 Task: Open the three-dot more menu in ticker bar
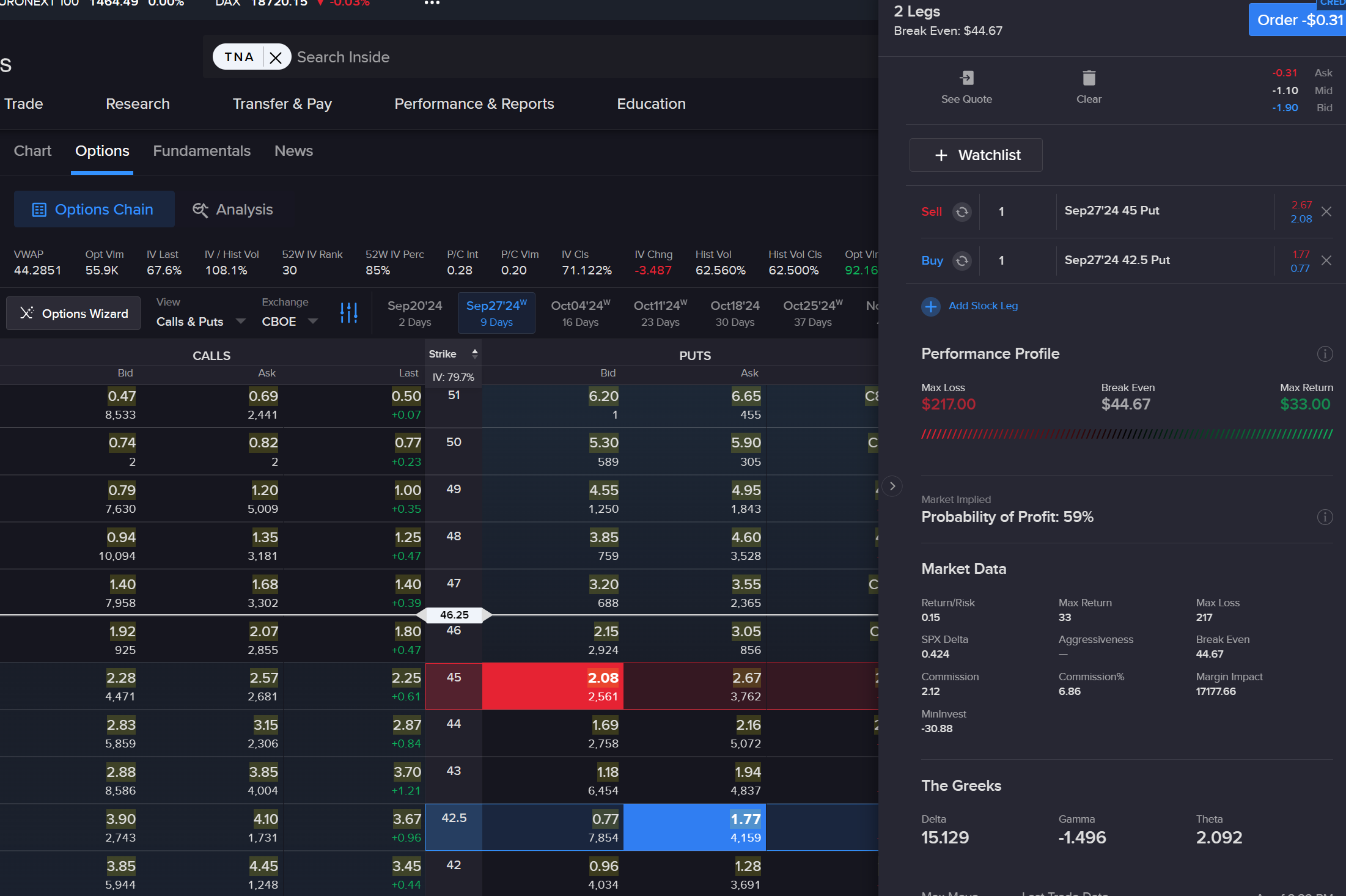(432, 3)
